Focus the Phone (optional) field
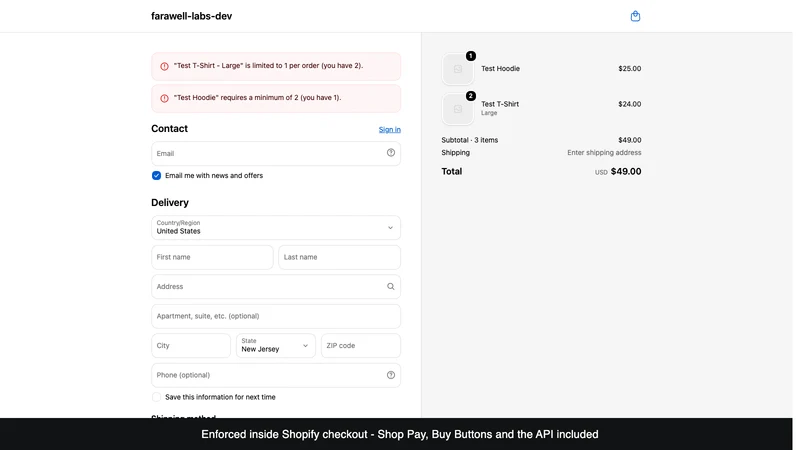This screenshot has height=450, width=800. click(276, 375)
